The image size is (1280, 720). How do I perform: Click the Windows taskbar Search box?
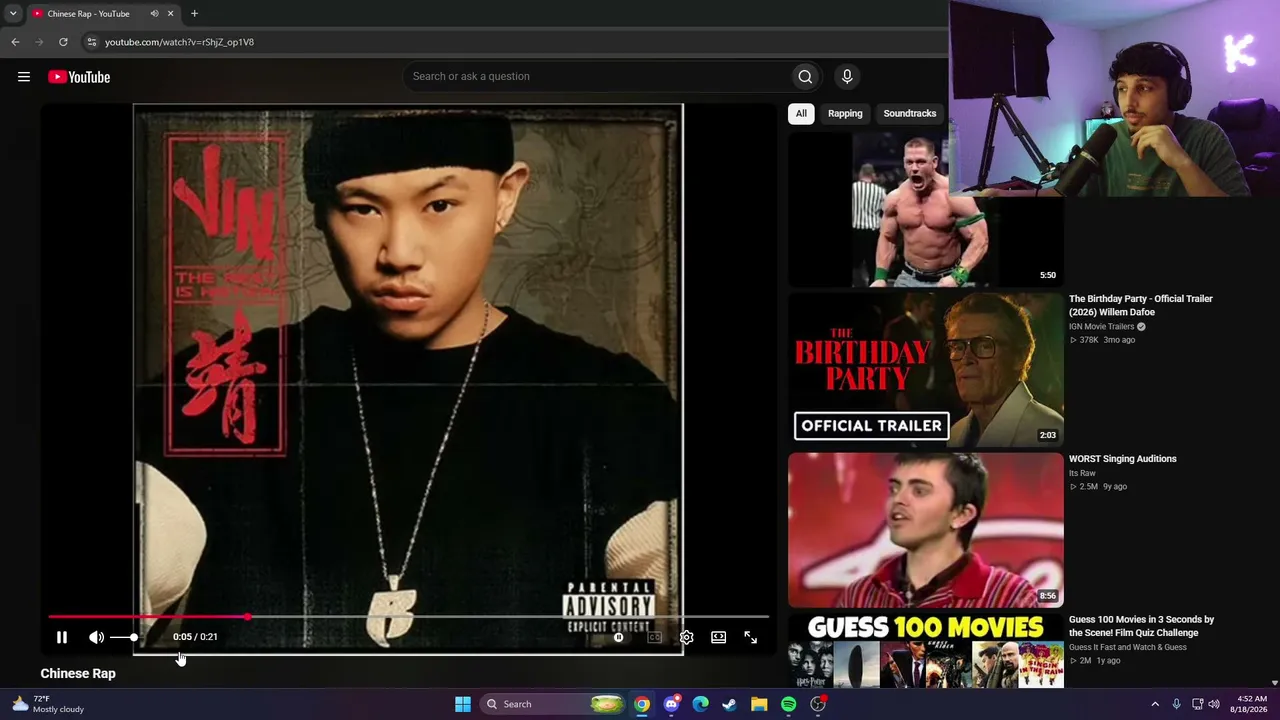tap(554, 704)
